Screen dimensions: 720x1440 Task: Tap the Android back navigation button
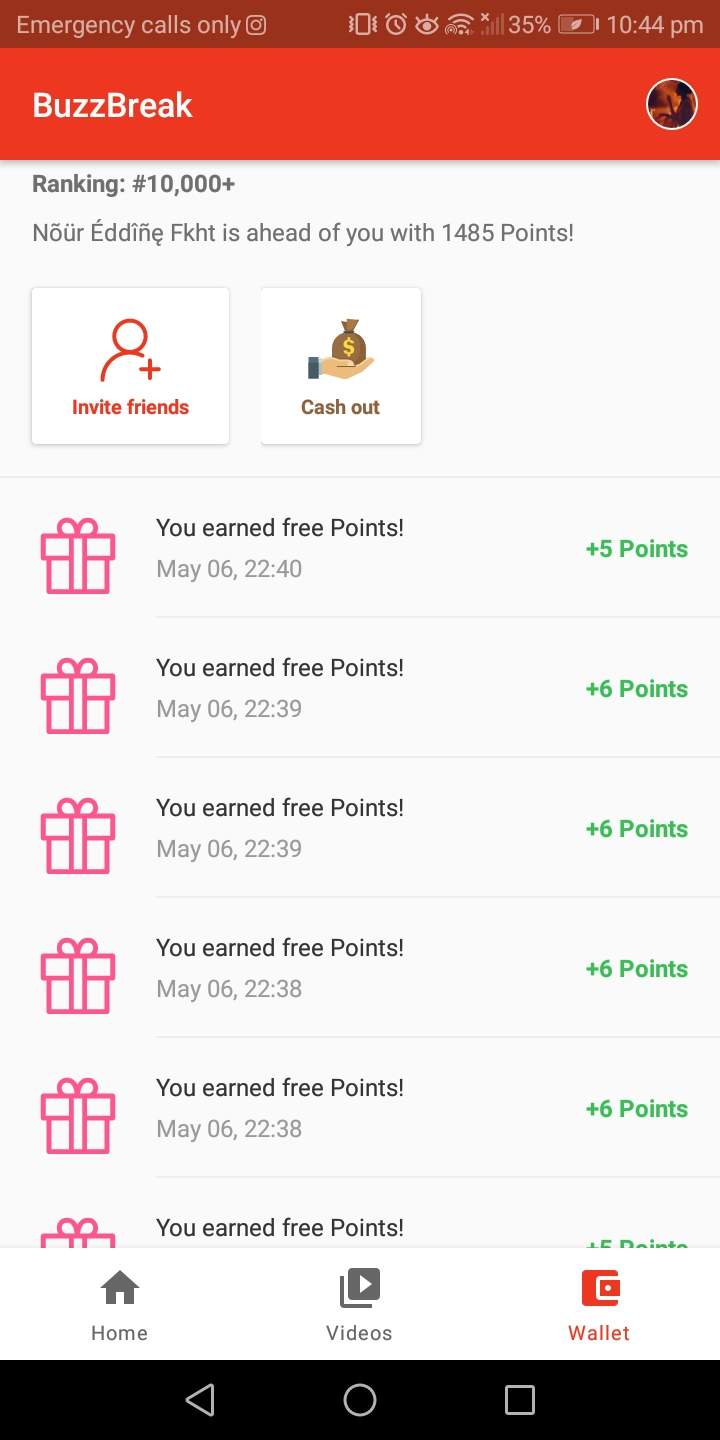[200, 1400]
